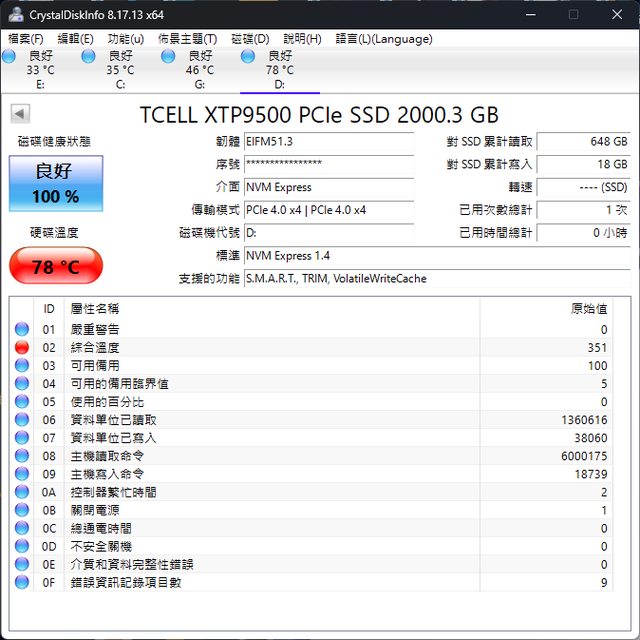Open the 編輯(E) menu
Image resolution: width=640 pixels, height=640 pixels.
76,39
